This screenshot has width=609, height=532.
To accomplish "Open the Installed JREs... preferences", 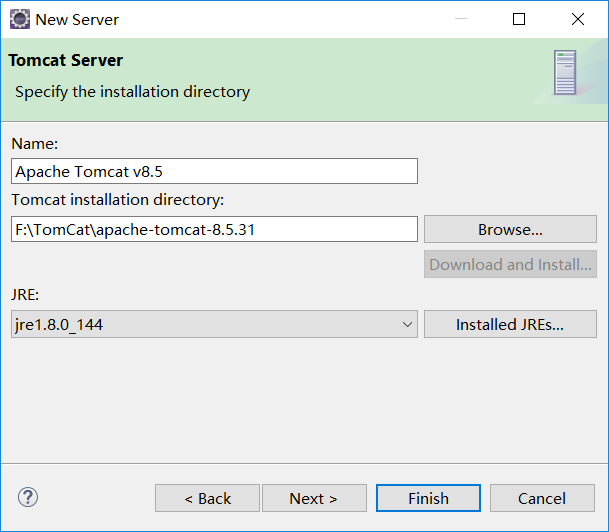I will coord(510,324).
